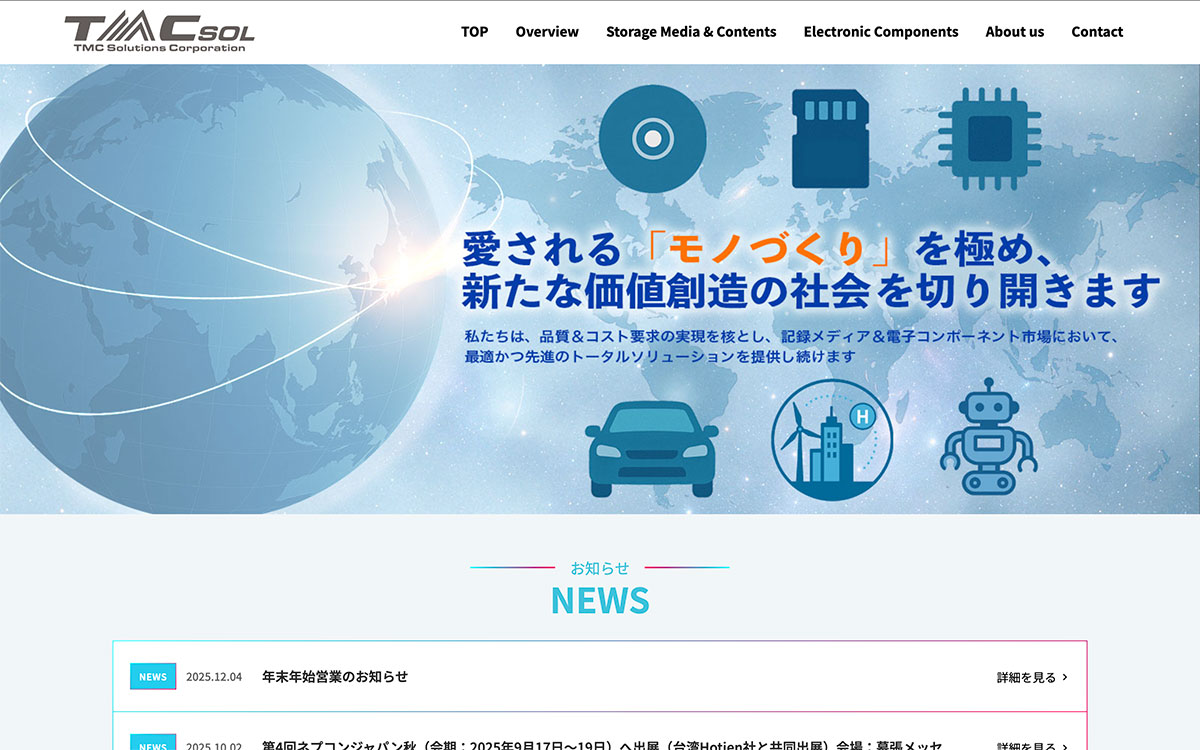This screenshot has height=750, width=1200.
Task: Click the optical disc icon
Action: tap(653, 138)
